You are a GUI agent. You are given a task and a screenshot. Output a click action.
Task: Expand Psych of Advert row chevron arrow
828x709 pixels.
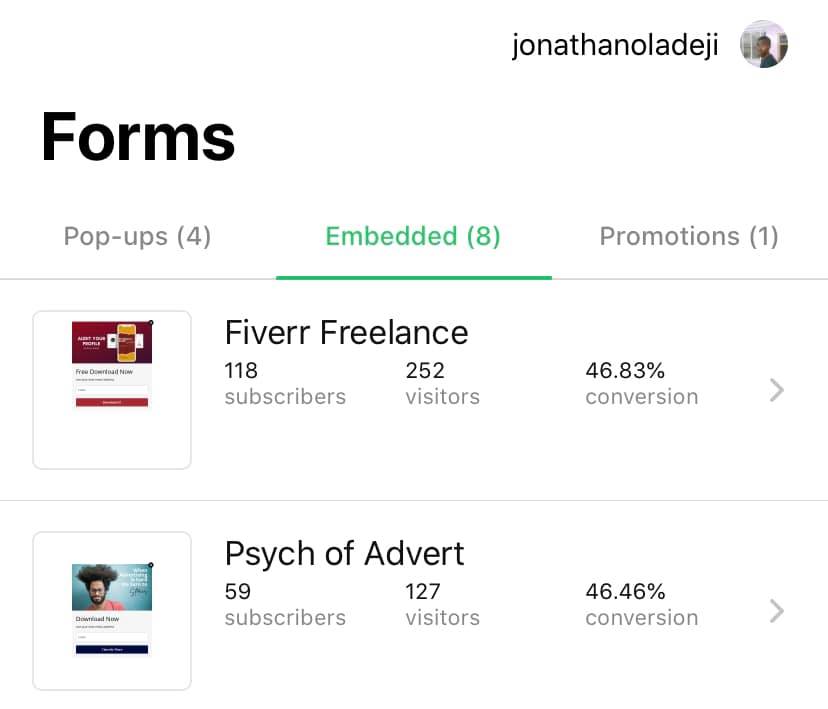point(776,611)
